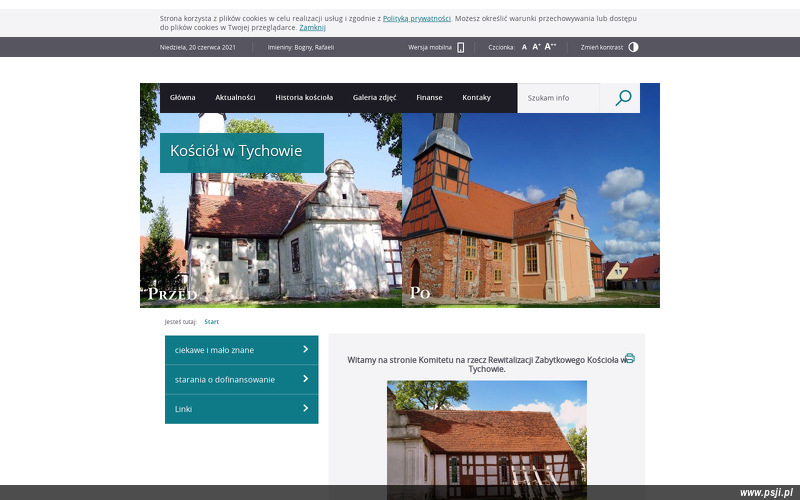The width and height of the screenshot is (800, 500).
Task: Click the Polityką prywatności link
Action: point(416,18)
